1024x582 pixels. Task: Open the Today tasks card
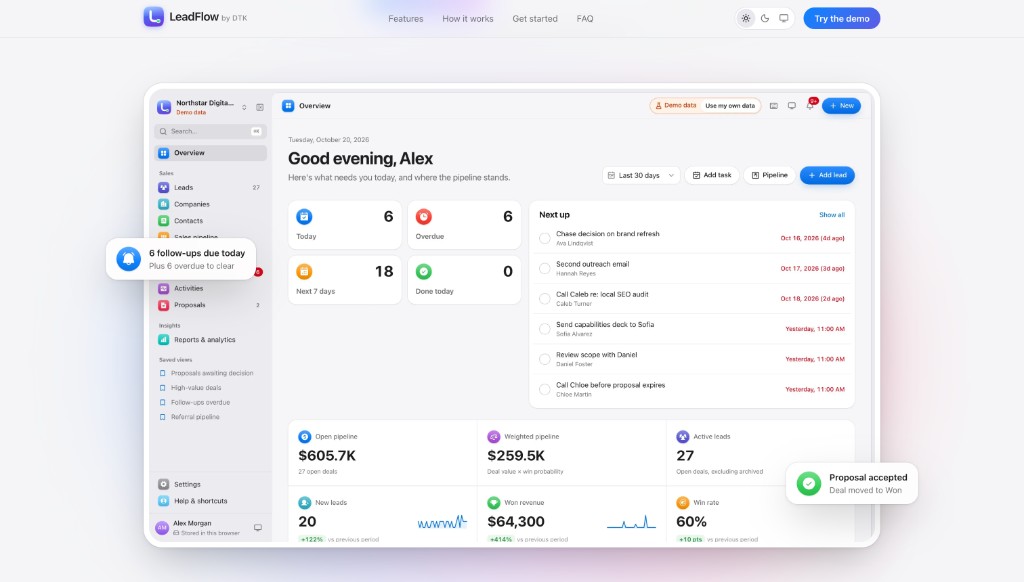345,225
